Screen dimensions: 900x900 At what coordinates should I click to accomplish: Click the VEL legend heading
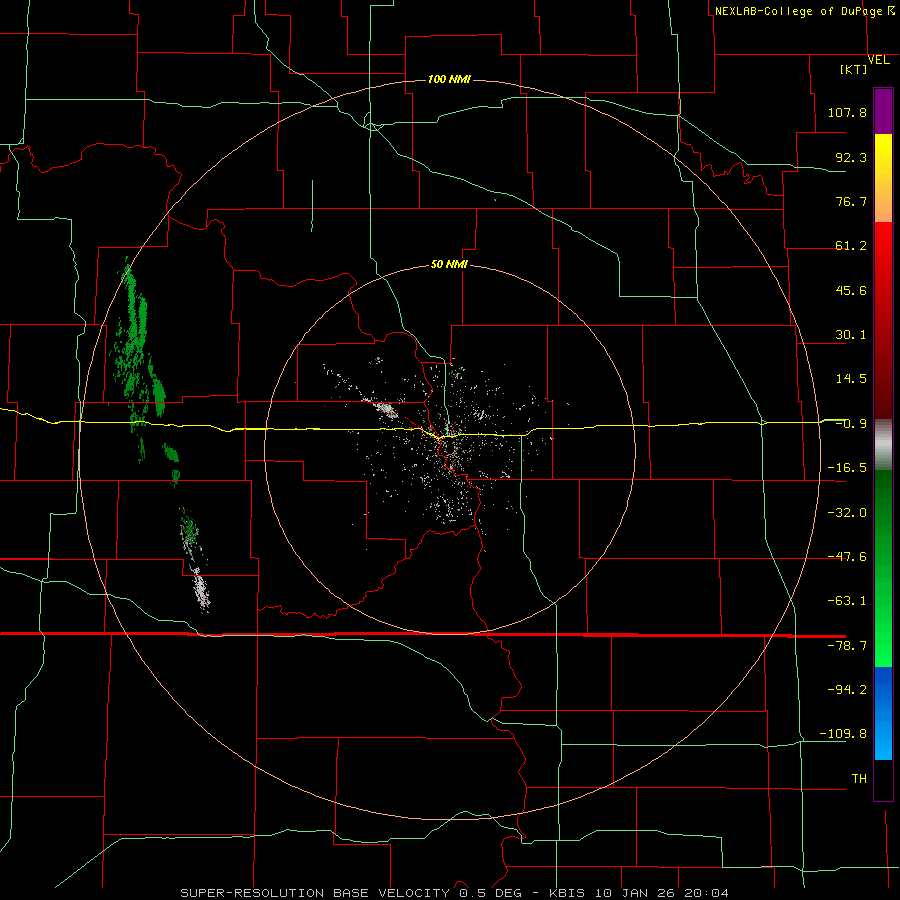[878, 60]
